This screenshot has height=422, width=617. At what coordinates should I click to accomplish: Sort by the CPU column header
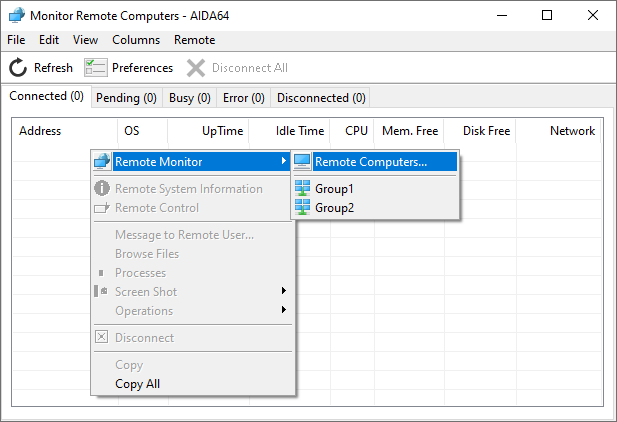pyautogui.click(x=356, y=131)
